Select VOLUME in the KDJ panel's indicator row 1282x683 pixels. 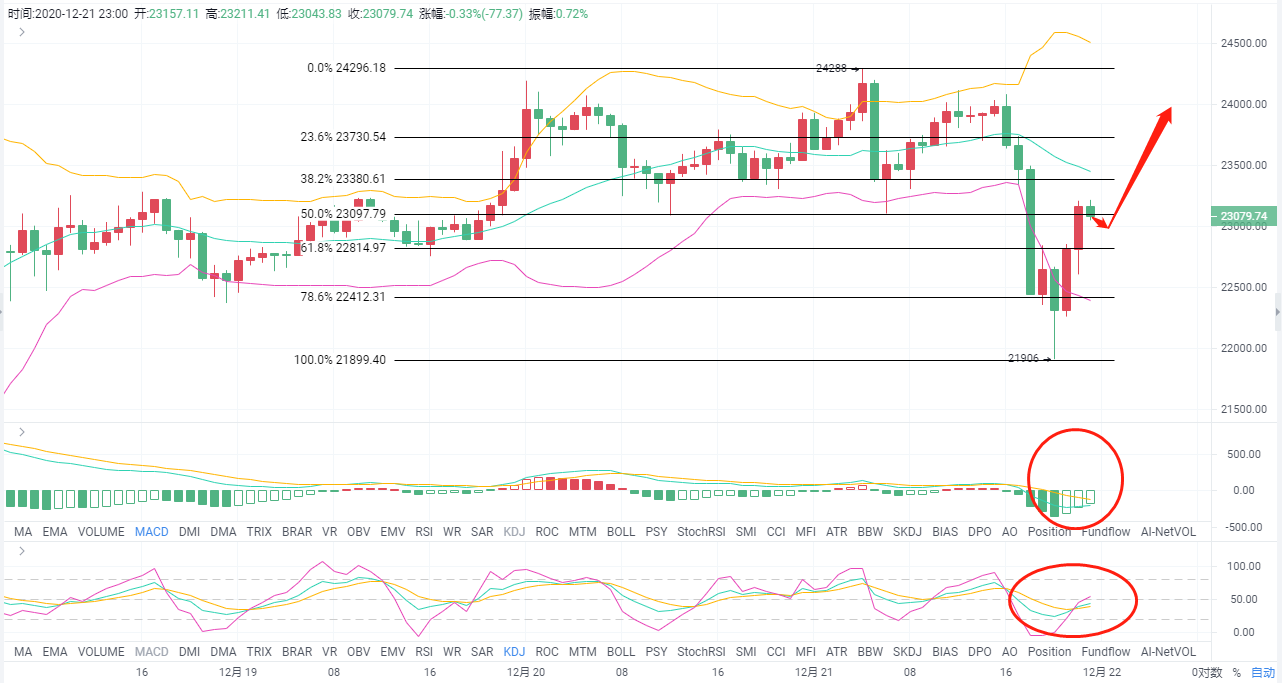101,651
